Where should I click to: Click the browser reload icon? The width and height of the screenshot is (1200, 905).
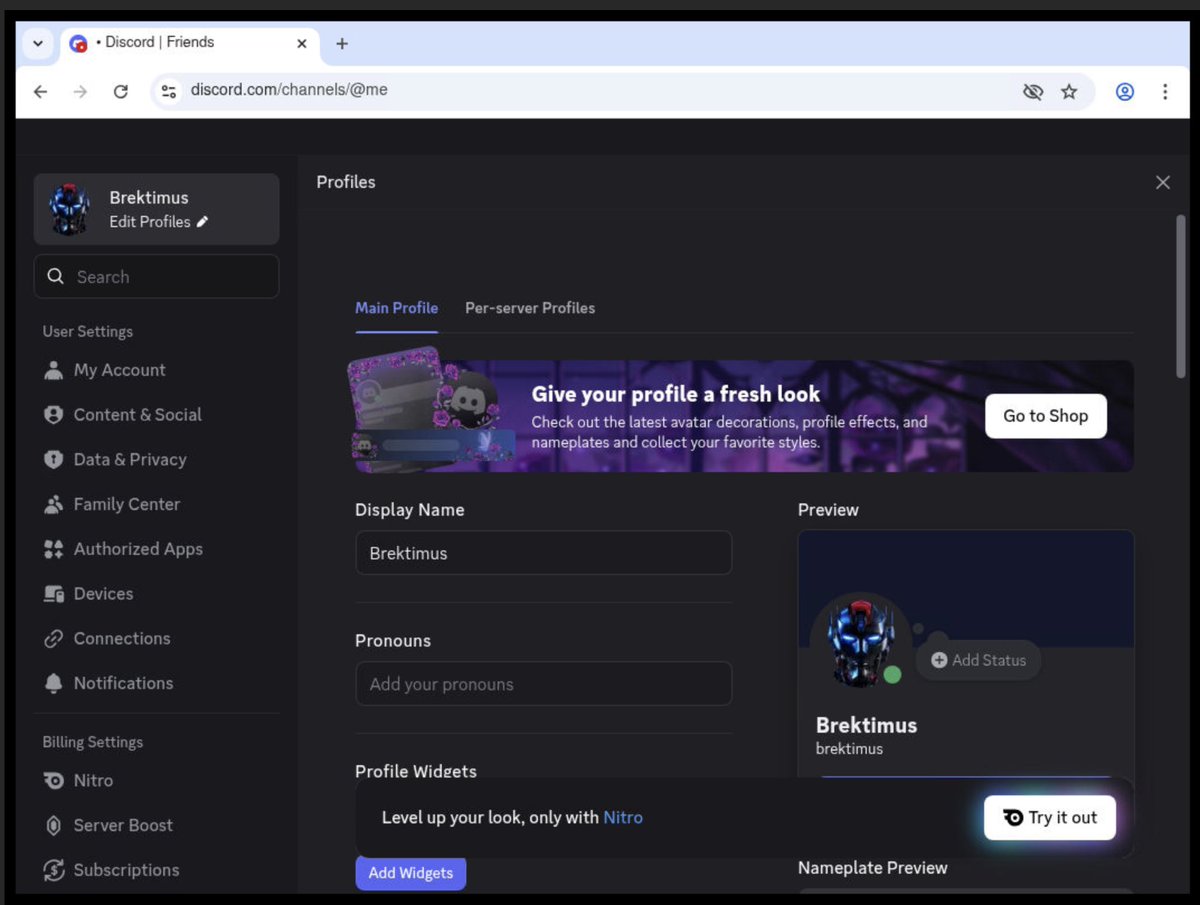pyautogui.click(x=121, y=91)
